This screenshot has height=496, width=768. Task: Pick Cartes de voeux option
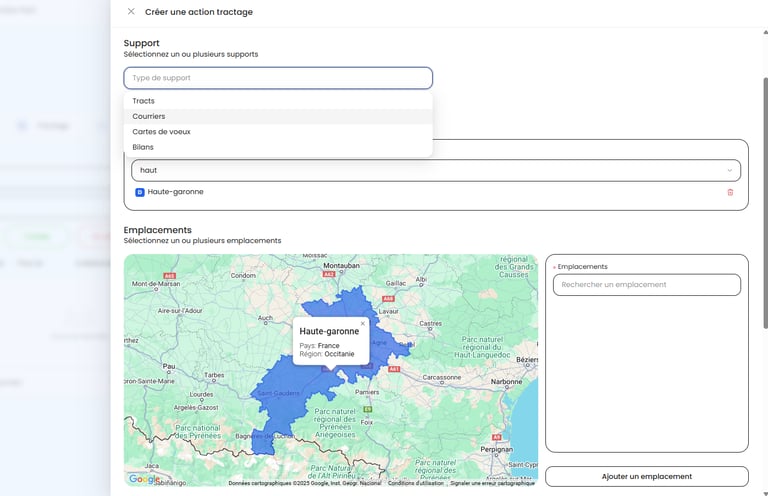pyautogui.click(x=278, y=132)
